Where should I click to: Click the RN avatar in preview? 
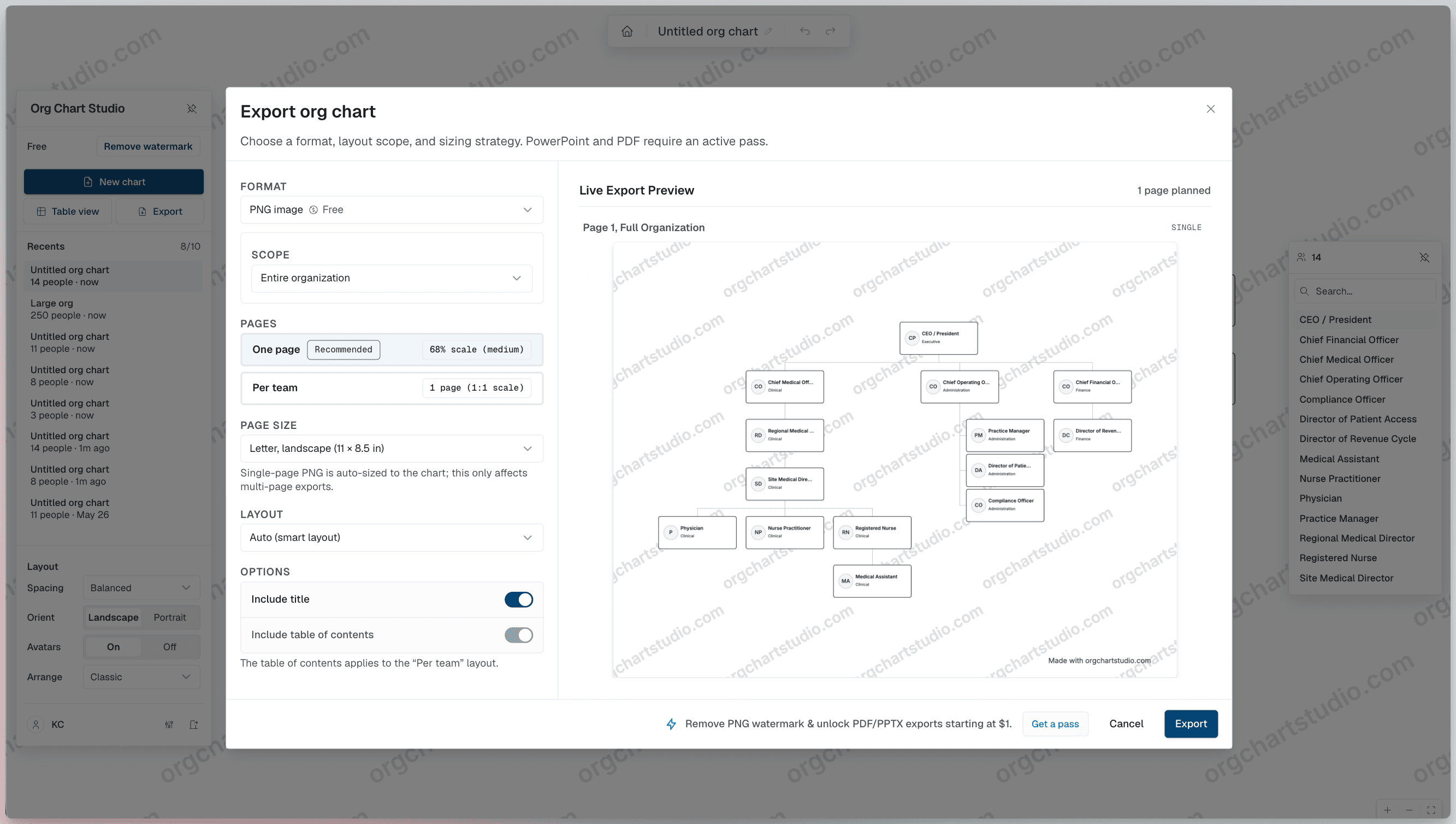pos(845,532)
